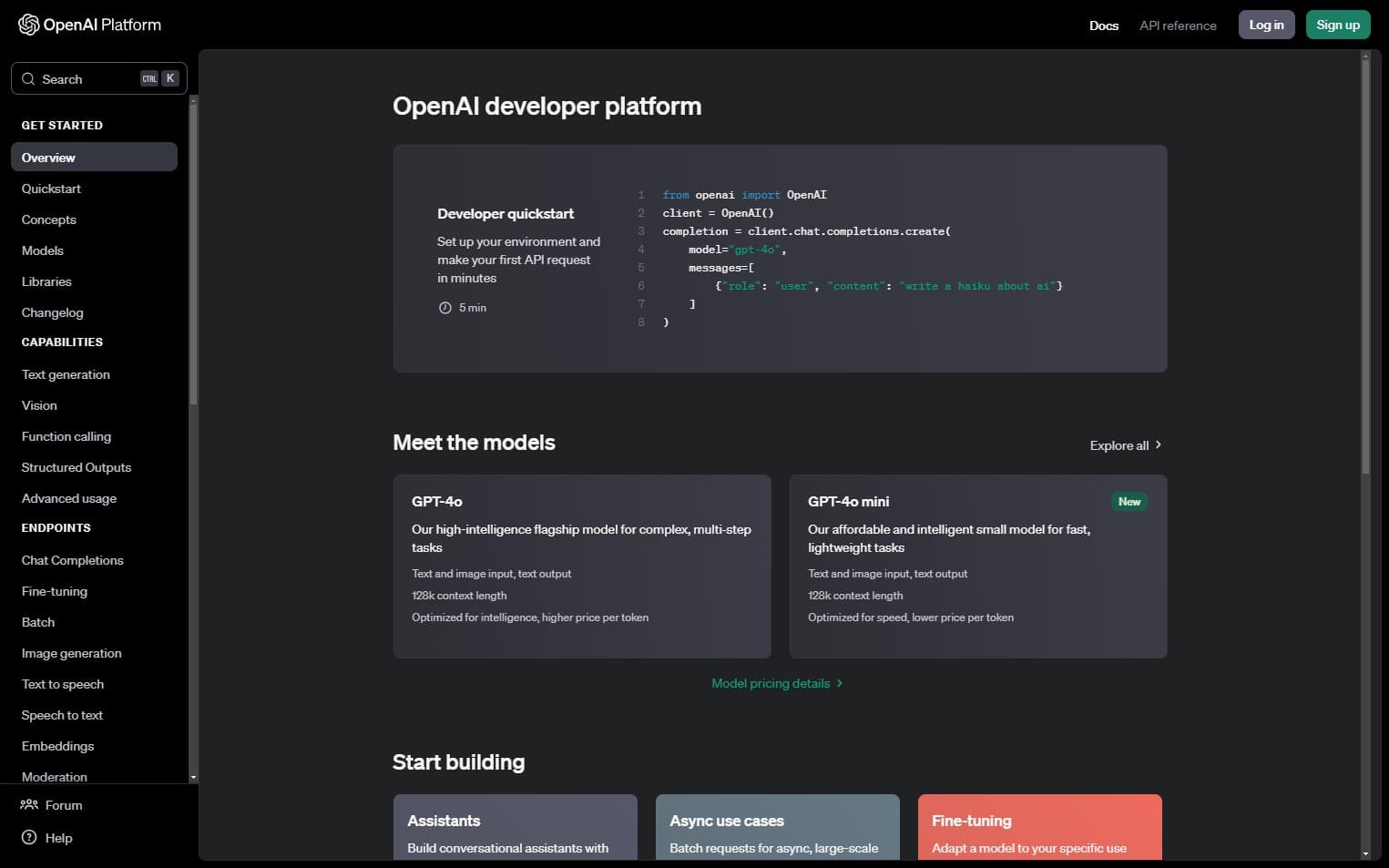Open the Search input field
1389x868 pixels.
coord(99,78)
